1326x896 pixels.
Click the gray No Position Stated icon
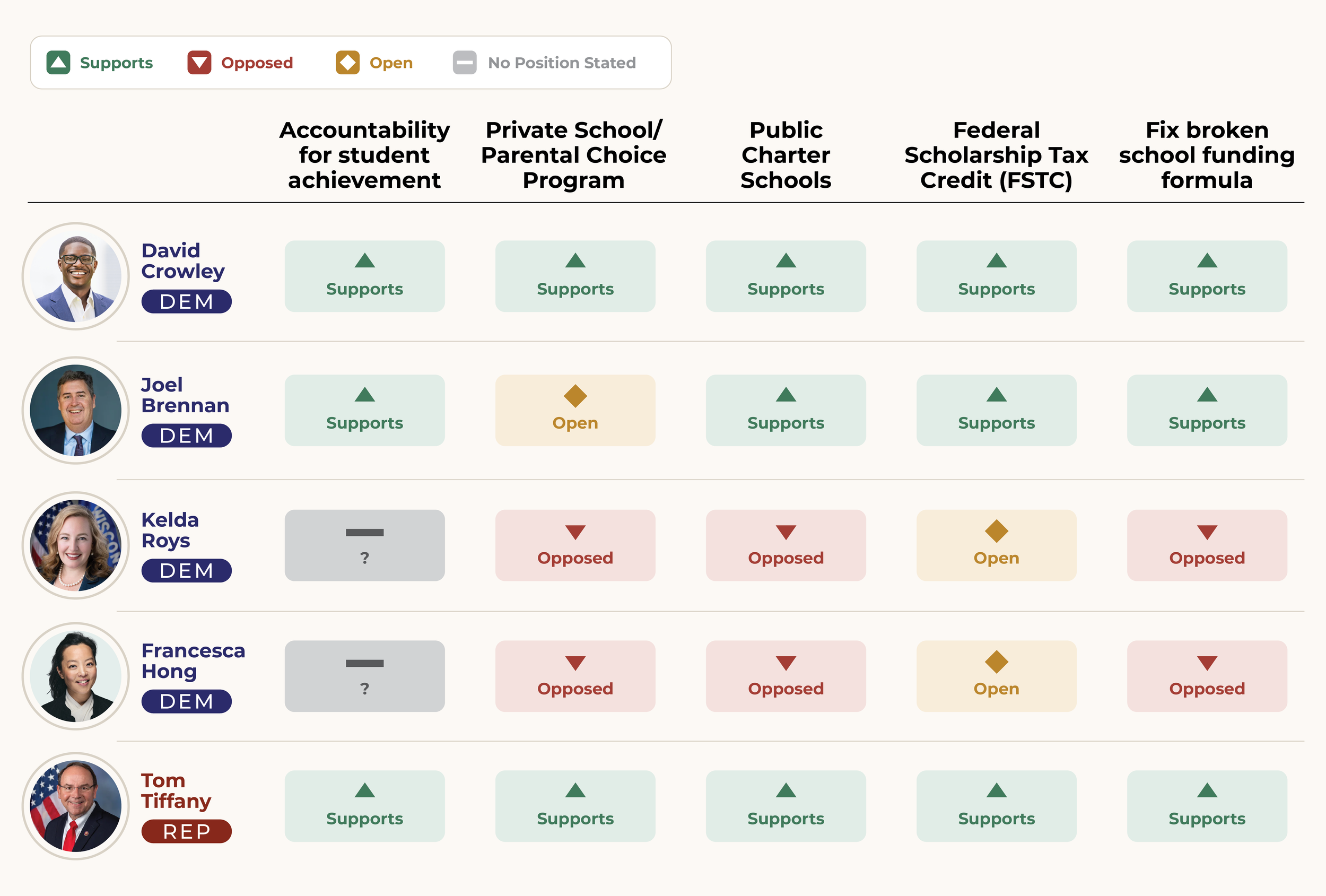pyautogui.click(x=465, y=62)
